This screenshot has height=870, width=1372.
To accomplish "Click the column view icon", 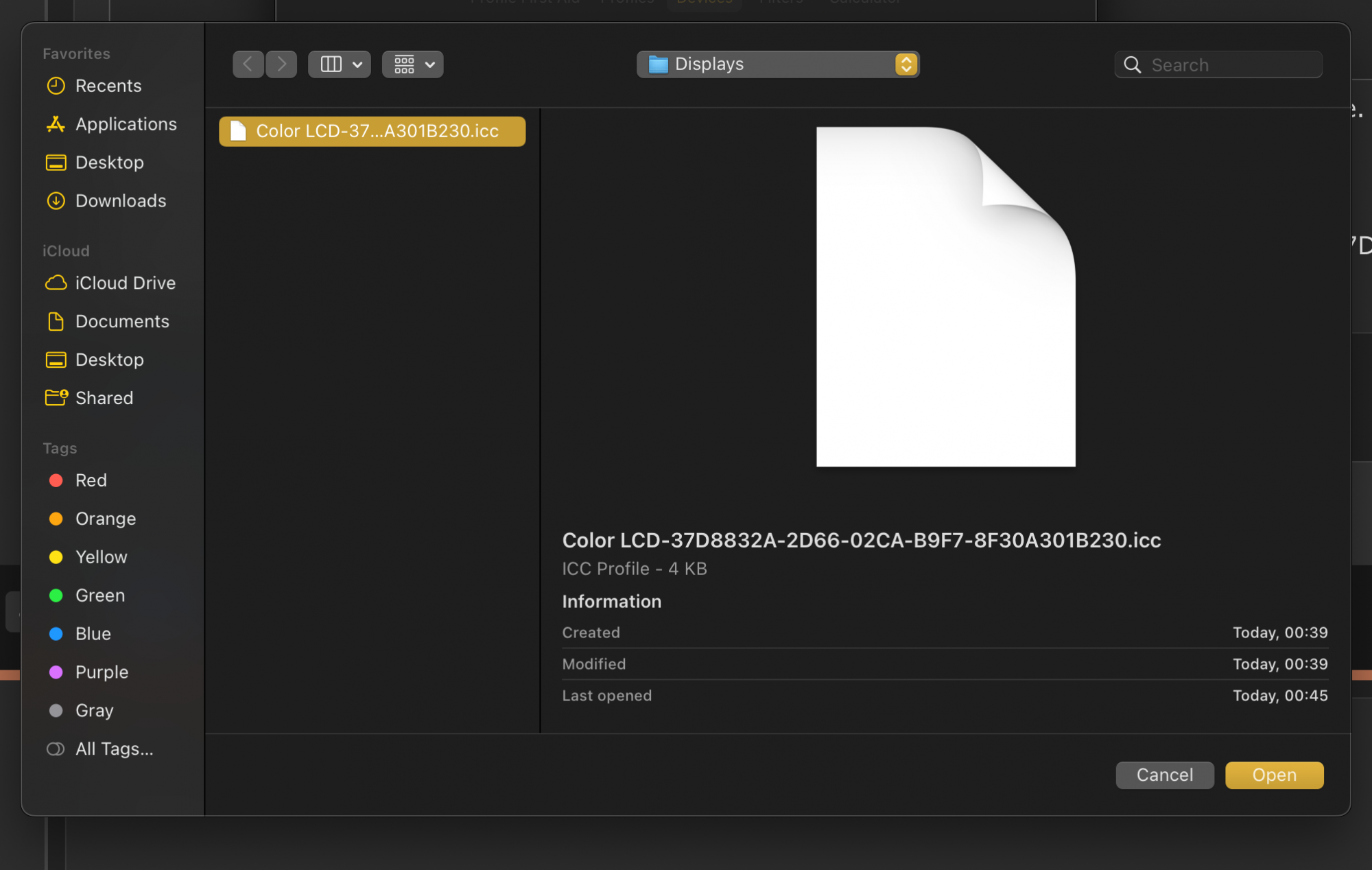I will (331, 64).
